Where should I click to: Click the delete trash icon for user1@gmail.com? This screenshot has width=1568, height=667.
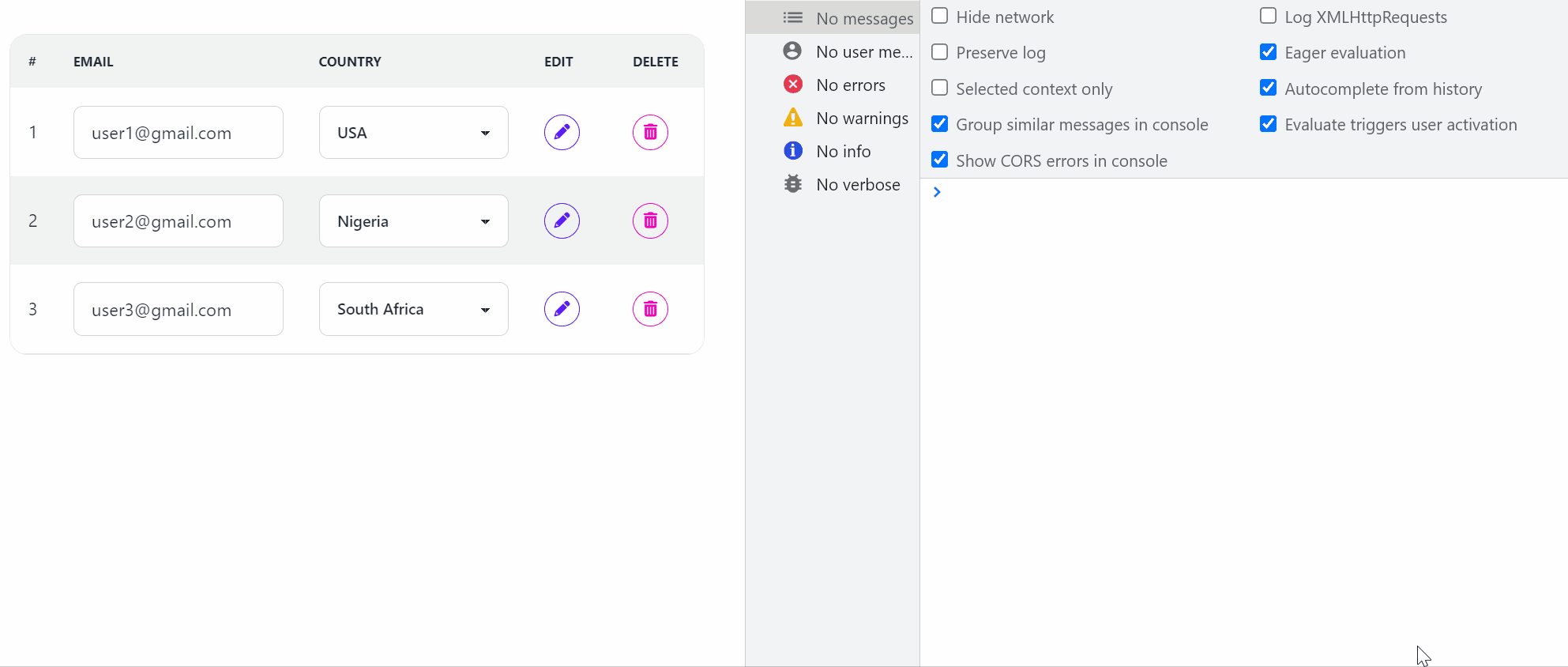tap(650, 132)
